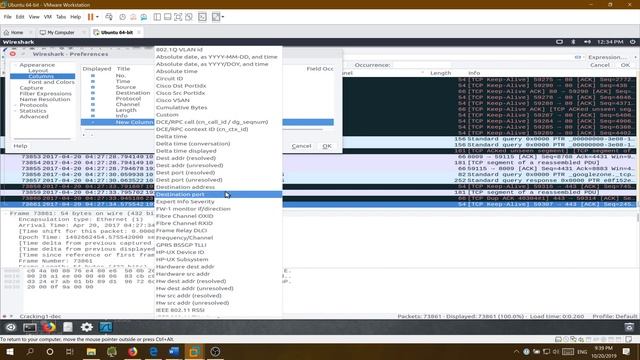Open the VMware Edit menu
Viewport: 640px width, 360px height.
click(x=20, y=17)
